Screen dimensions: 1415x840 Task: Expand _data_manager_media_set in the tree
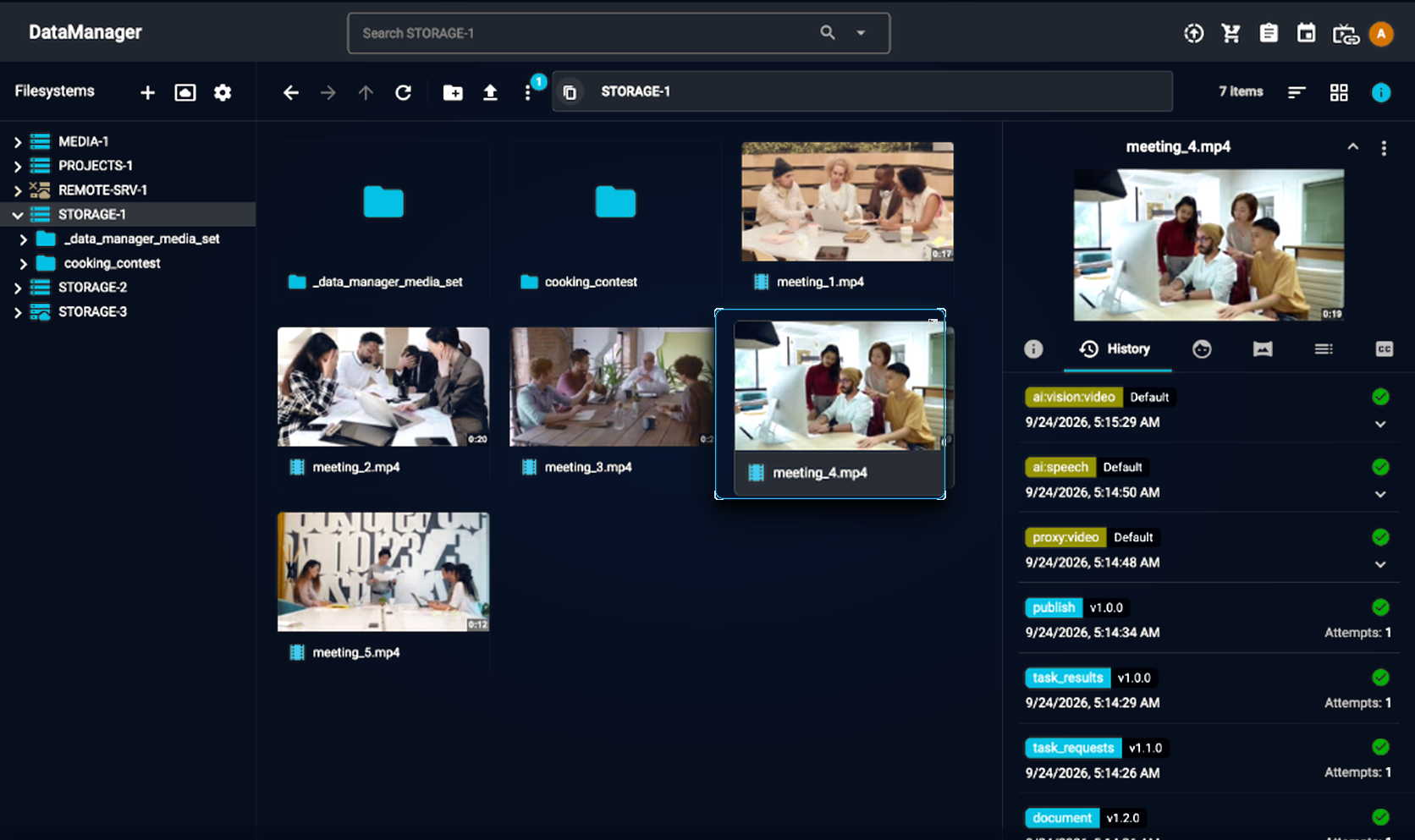pyautogui.click(x=24, y=239)
